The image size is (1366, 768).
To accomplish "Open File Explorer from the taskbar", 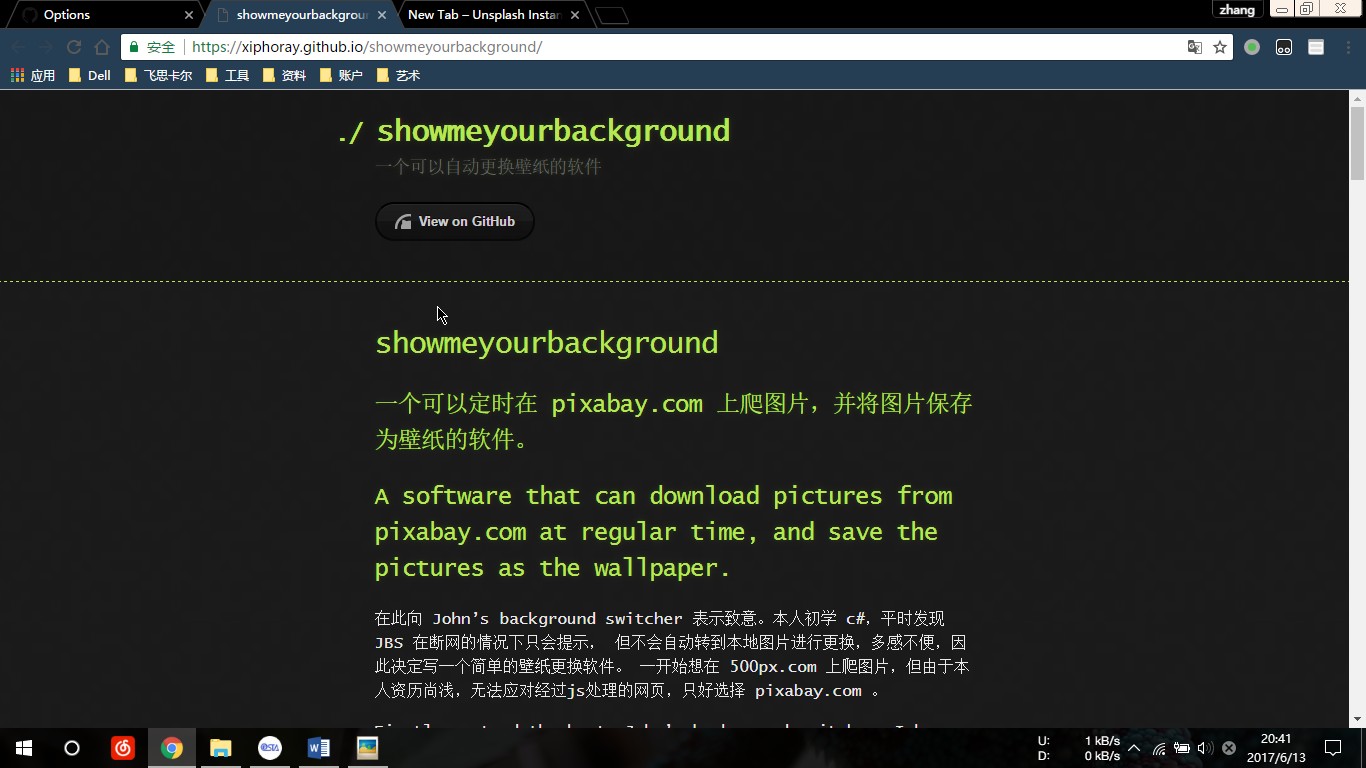I will 221,748.
